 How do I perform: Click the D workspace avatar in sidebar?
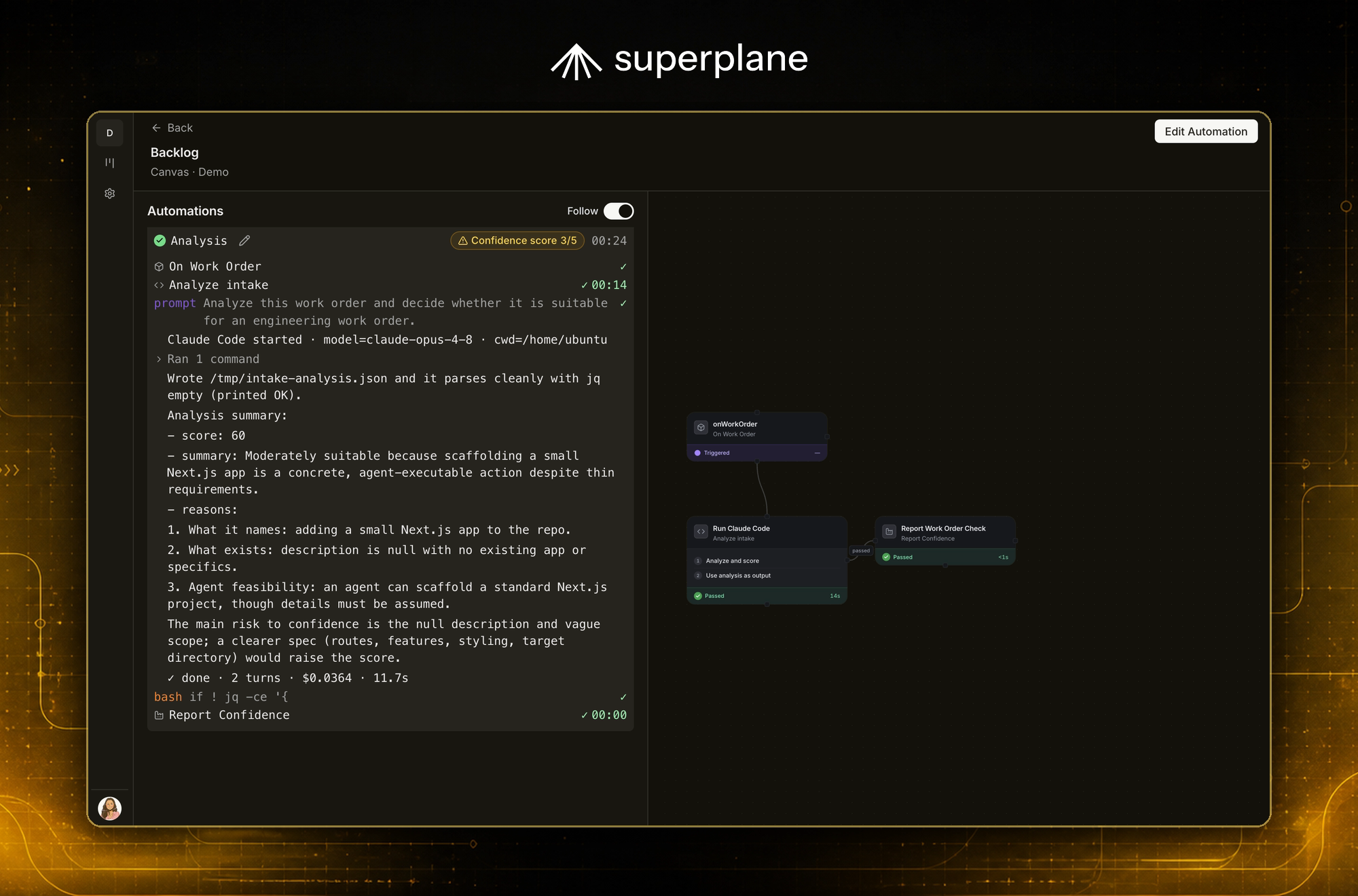pos(109,133)
